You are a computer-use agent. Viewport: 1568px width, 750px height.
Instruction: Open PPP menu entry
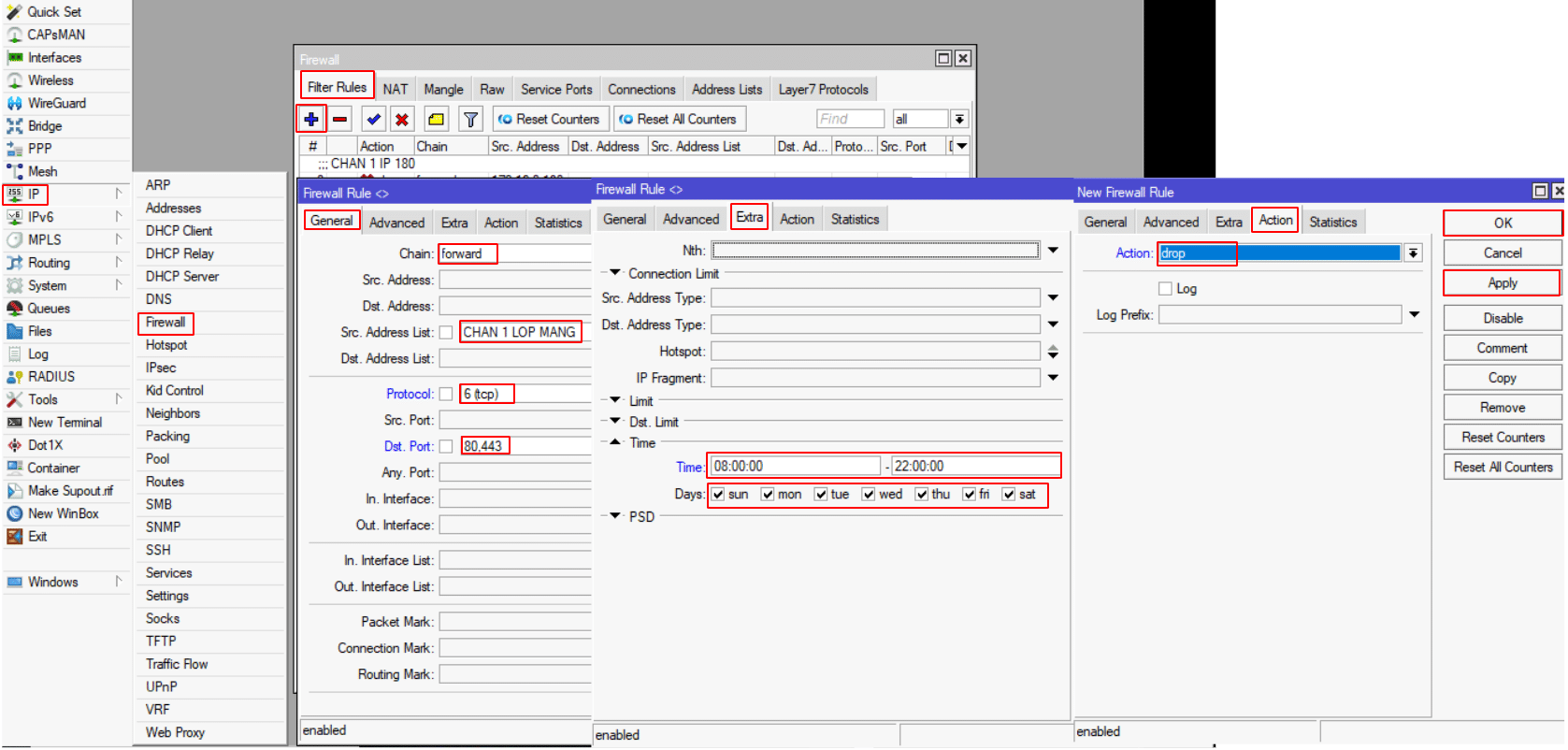[x=39, y=149]
